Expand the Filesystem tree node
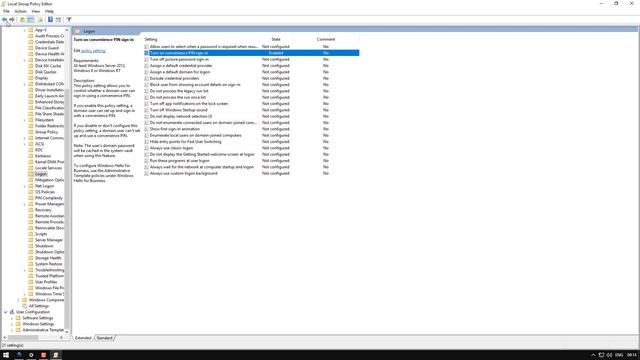Image resolution: width=640 pixels, height=360 pixels. 24,120
